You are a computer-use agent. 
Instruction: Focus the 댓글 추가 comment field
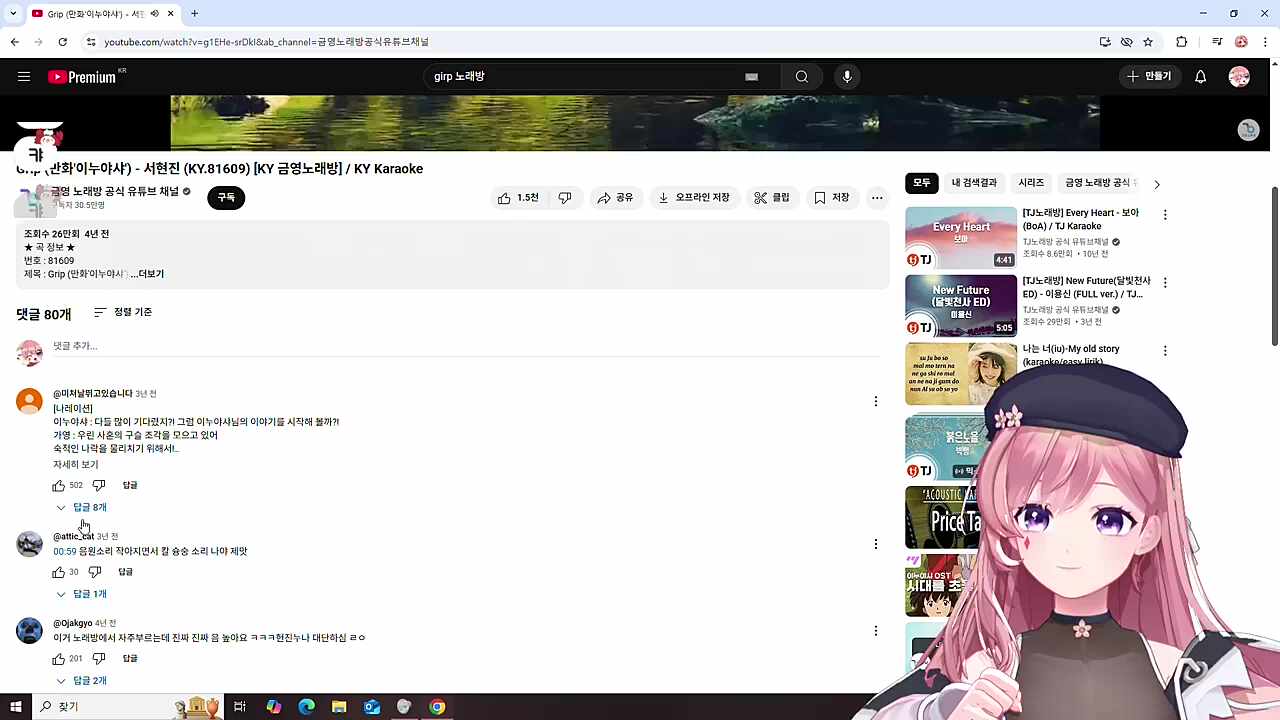[465, 346]
